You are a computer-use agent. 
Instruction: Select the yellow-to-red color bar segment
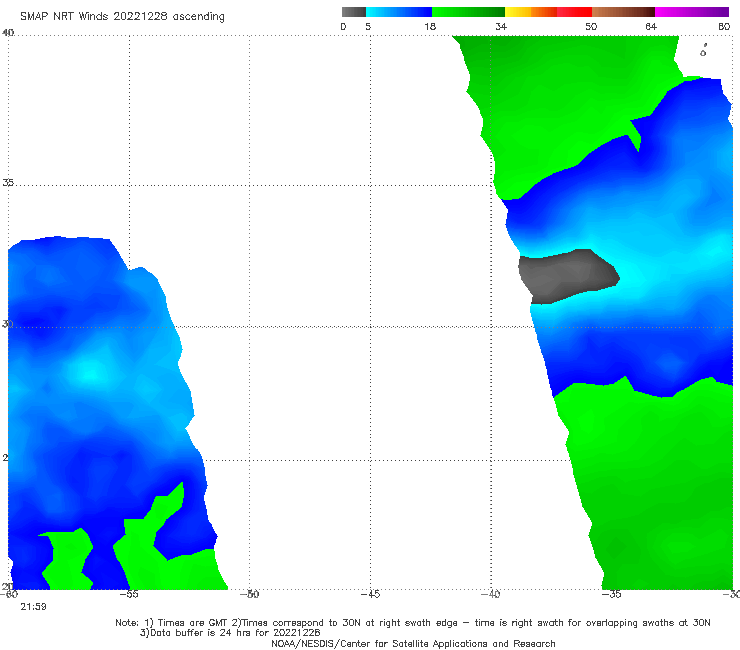548,12
